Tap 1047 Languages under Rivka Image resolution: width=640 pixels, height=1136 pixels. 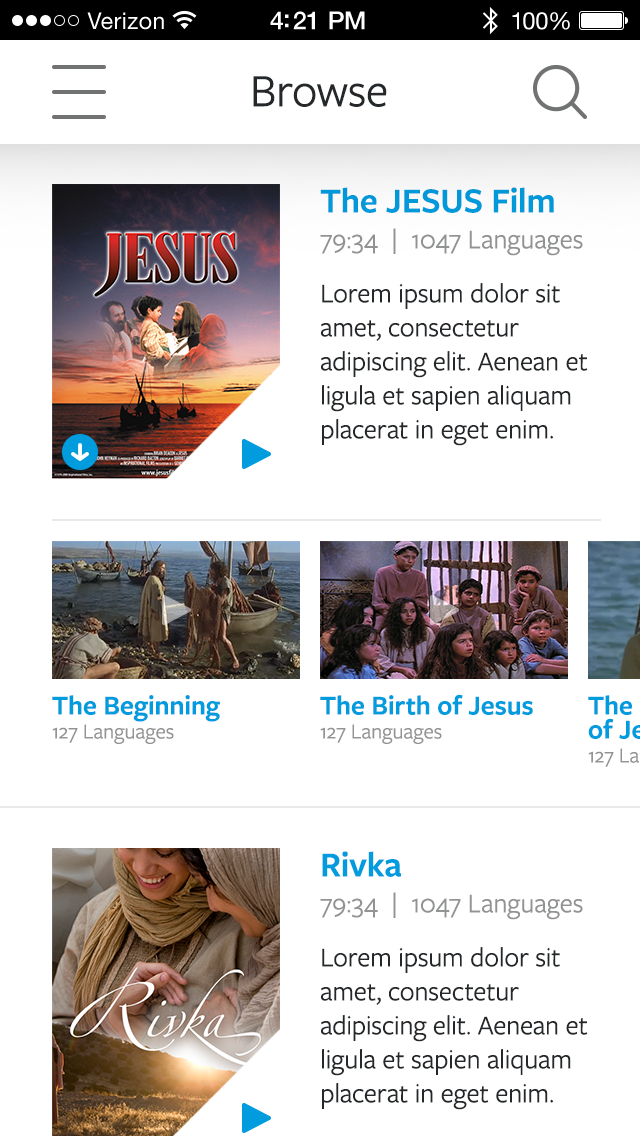[x=496, y=905]
